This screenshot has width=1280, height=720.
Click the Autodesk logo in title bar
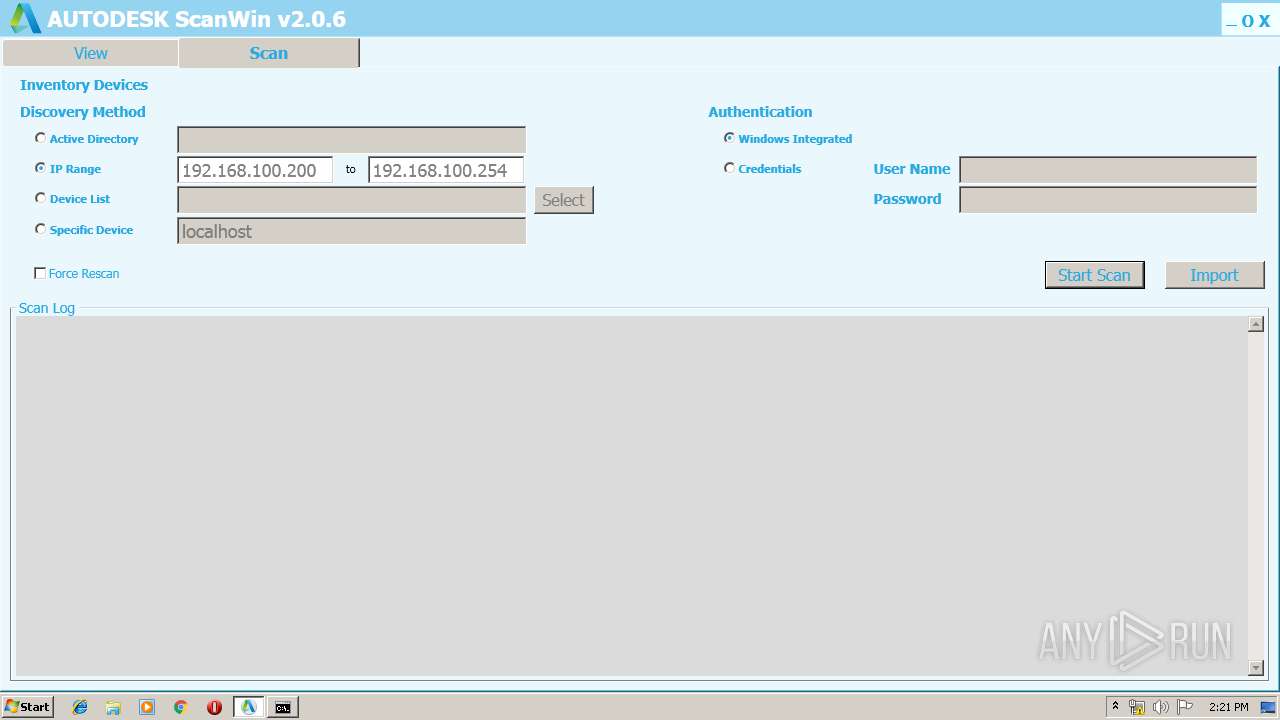[25, 18]
